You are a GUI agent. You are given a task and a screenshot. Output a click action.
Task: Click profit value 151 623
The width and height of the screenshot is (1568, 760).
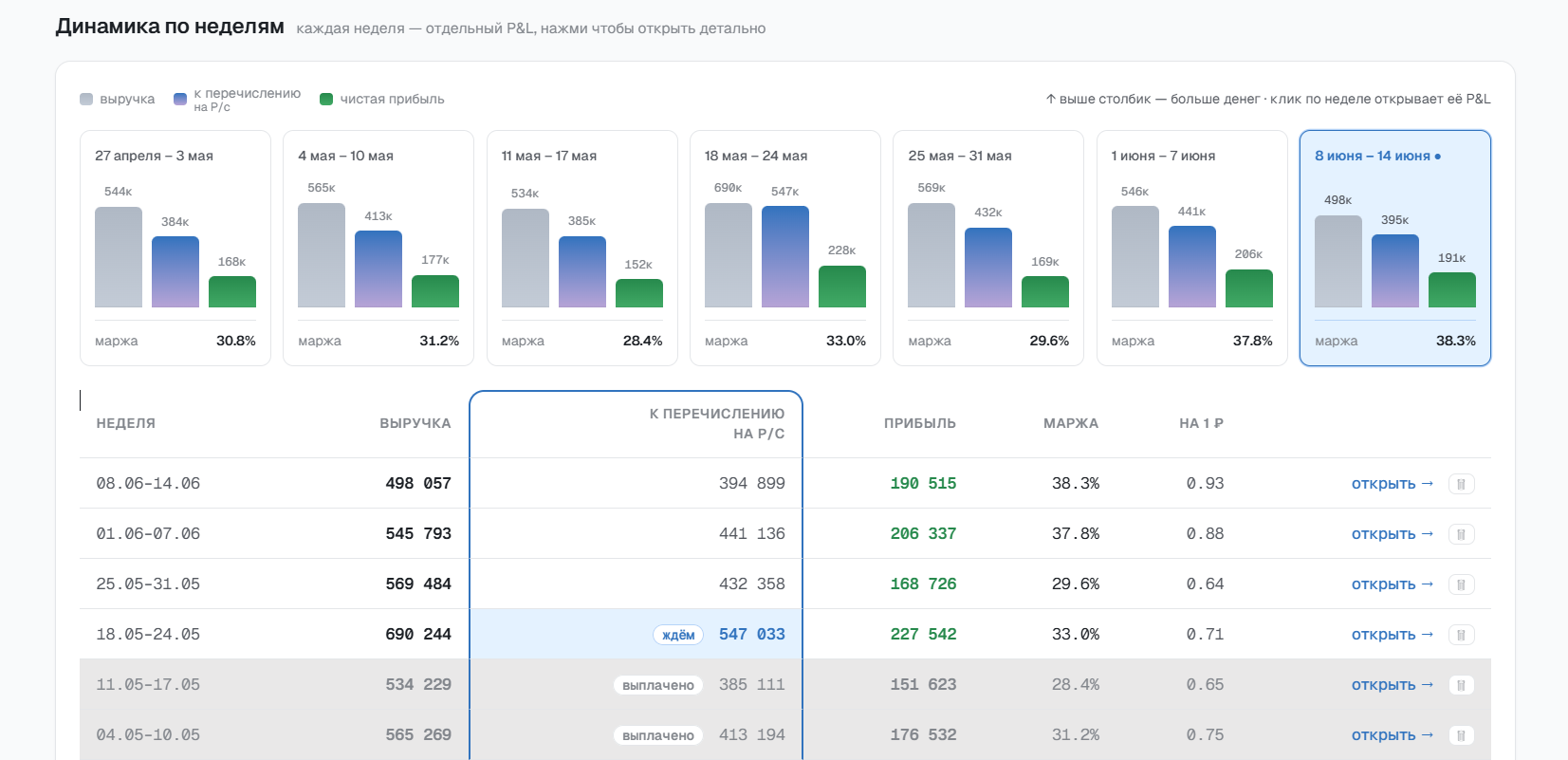923,685
